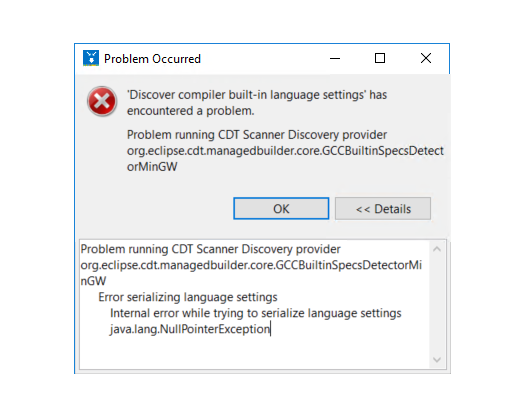Click the GCCBuiltinSpecsDetectorMi text in details pane
The image size is (531, 419).
pos(349,265)
